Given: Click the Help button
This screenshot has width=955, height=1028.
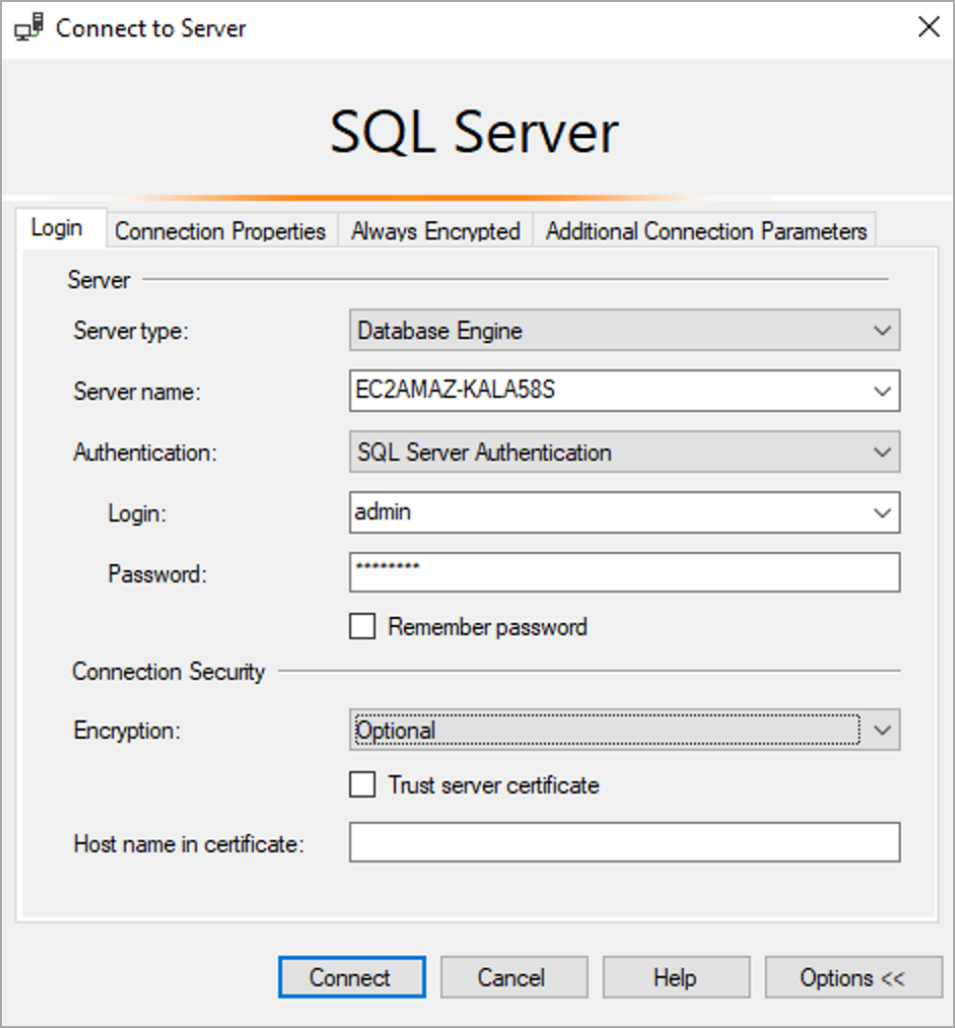Looking at the screenshot, I should 676,978.
